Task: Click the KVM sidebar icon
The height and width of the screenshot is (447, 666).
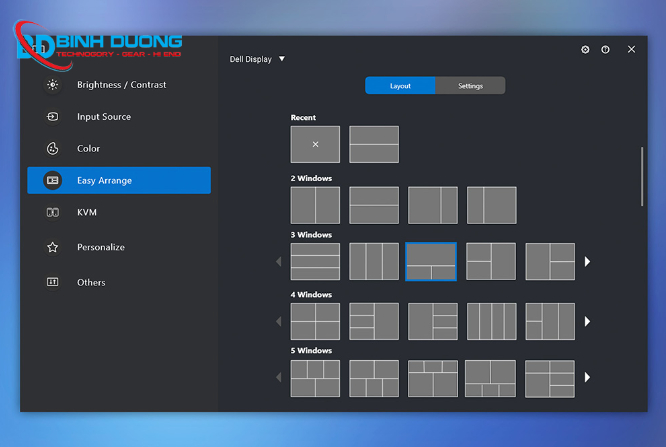Action: tap(53, 213)
